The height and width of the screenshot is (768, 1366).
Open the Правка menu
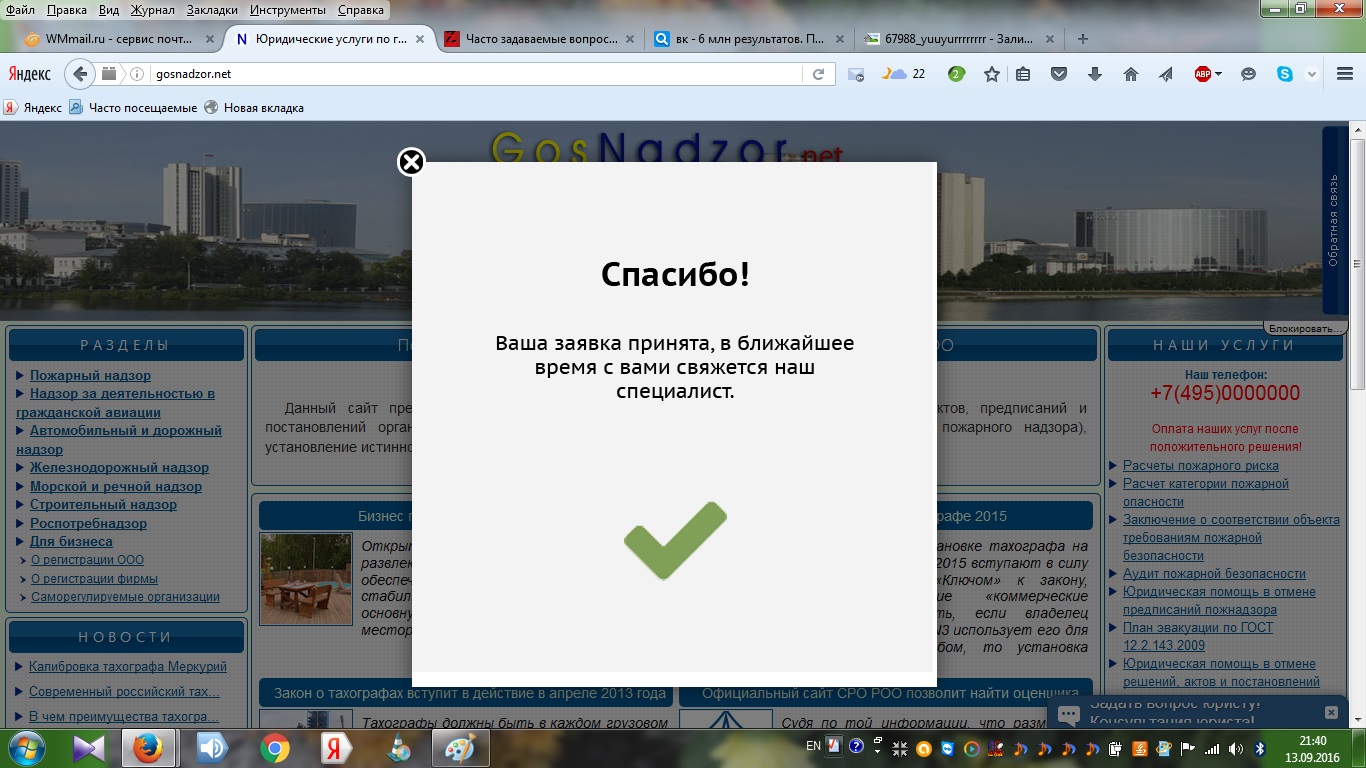click(x=67, y=10)
